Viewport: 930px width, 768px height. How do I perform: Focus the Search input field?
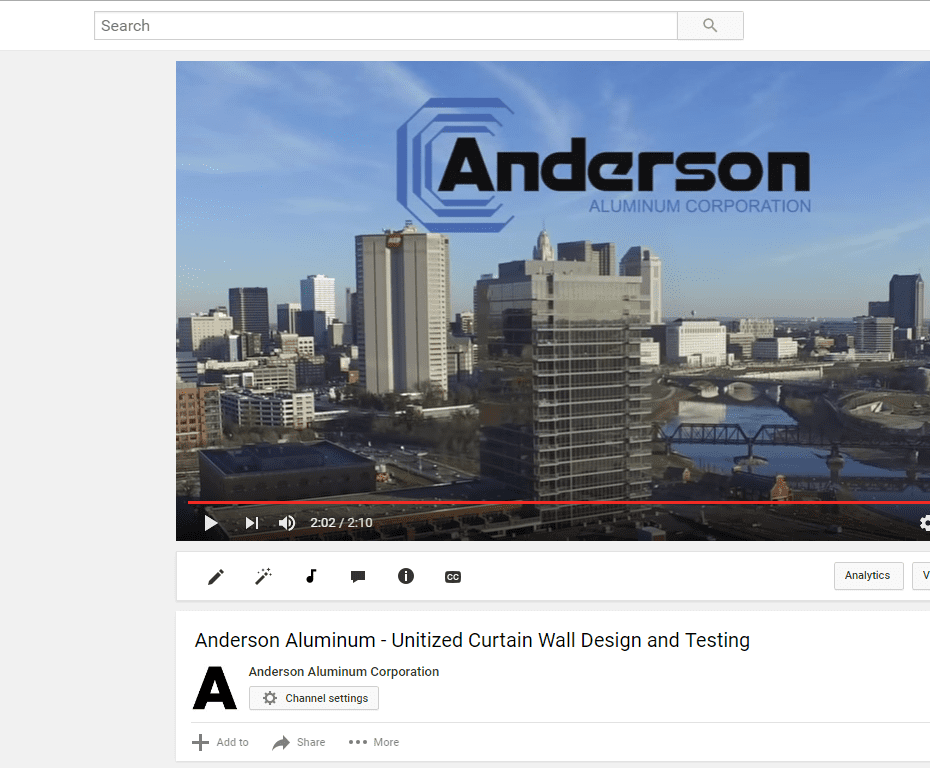[386, 26]
